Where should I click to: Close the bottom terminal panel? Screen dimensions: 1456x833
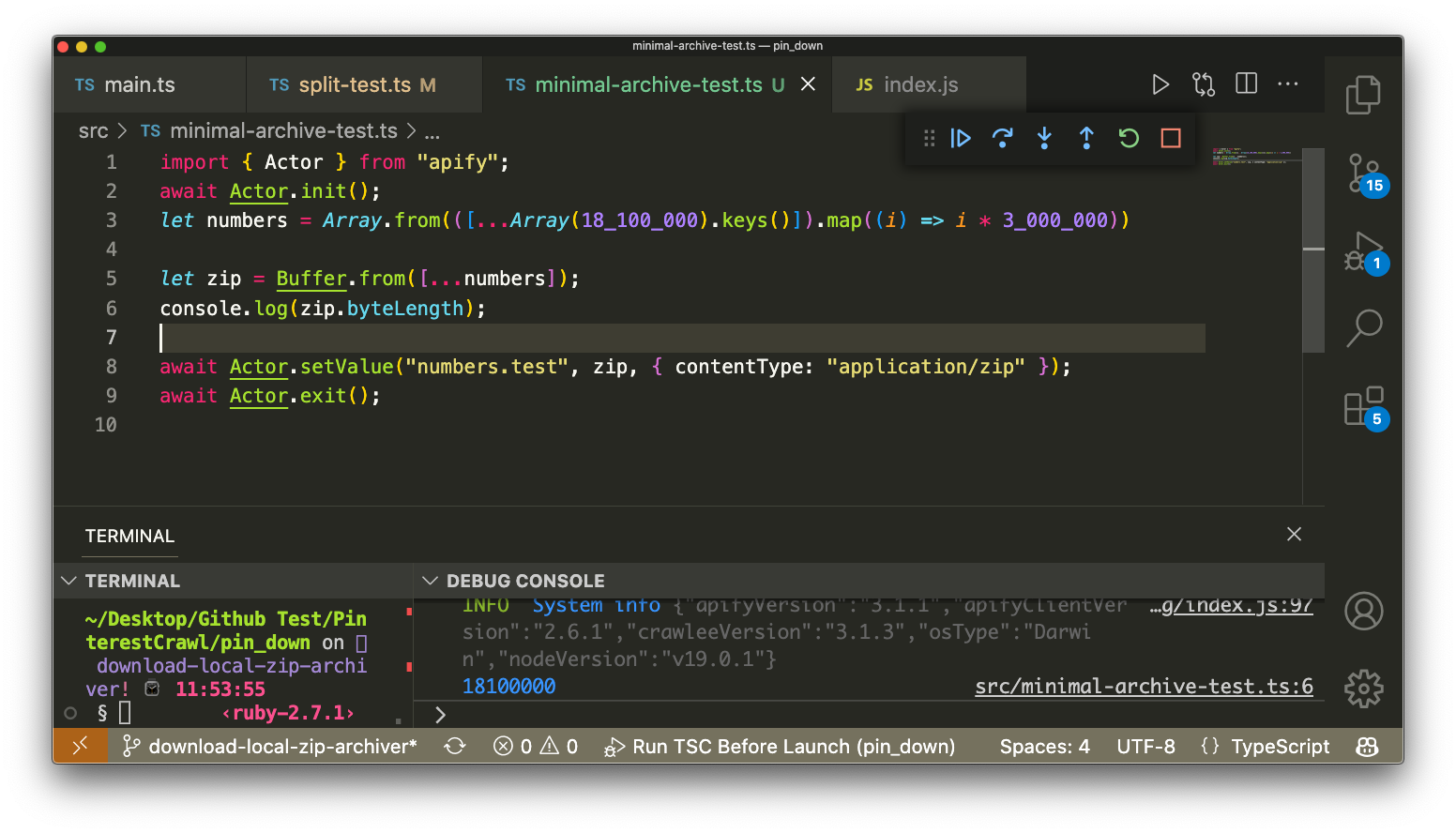click(x=1294, y=534)
